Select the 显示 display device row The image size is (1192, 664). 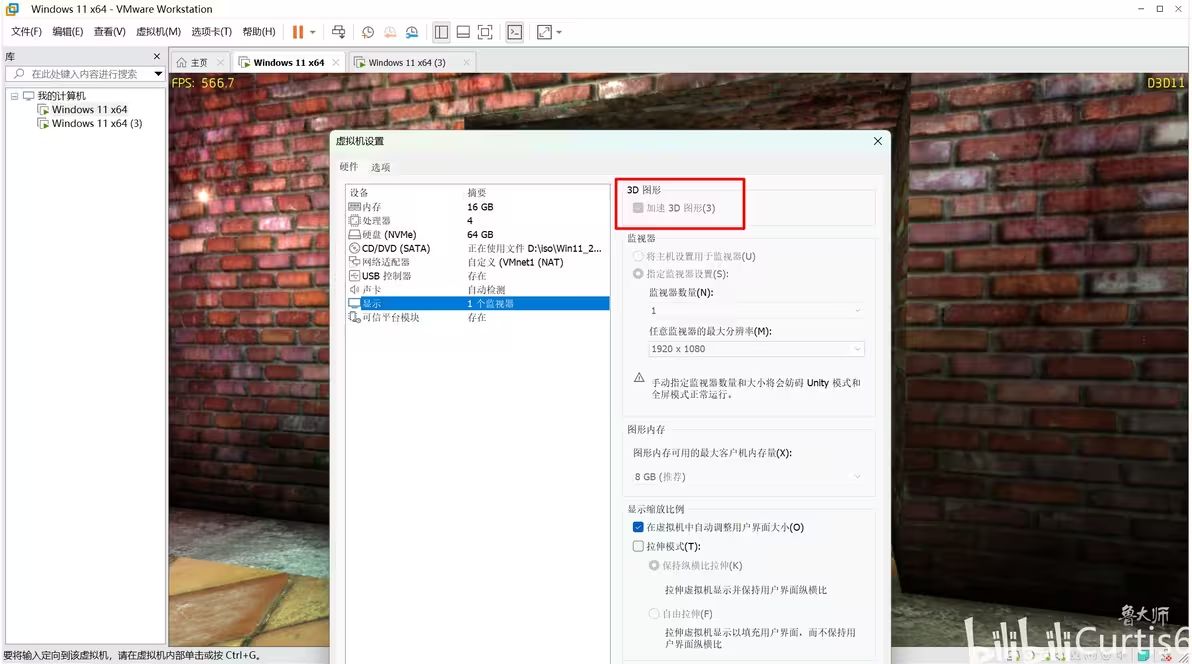coord(477,303)
